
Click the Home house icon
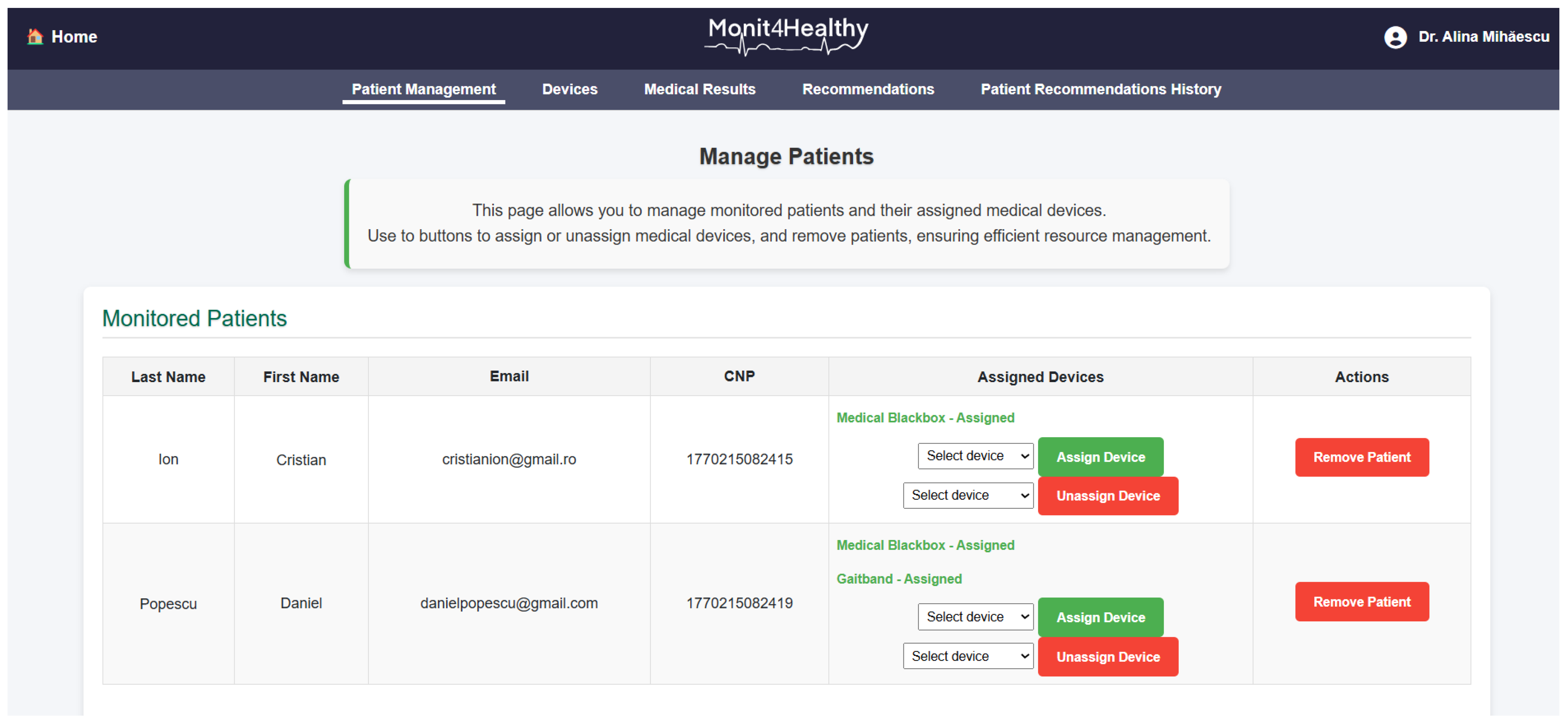pos(35,37)
